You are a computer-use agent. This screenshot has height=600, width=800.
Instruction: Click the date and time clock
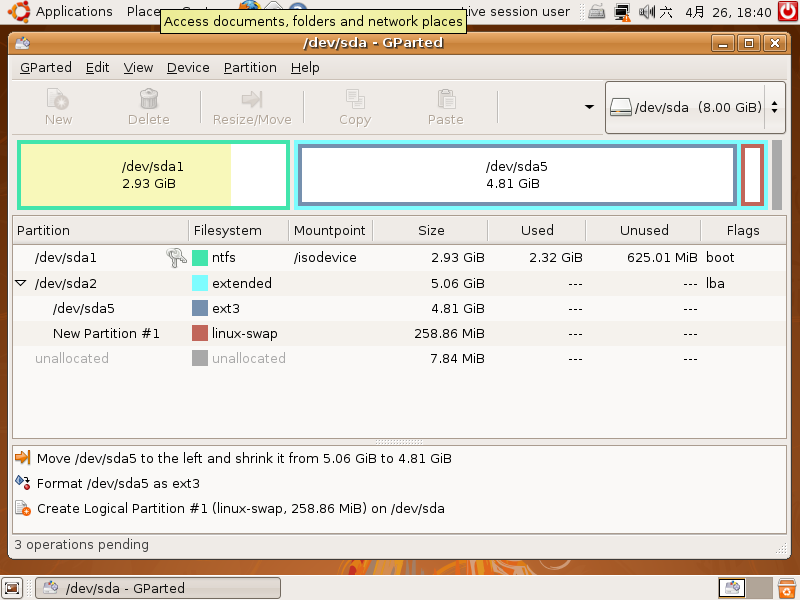click(x=728, y=12)
